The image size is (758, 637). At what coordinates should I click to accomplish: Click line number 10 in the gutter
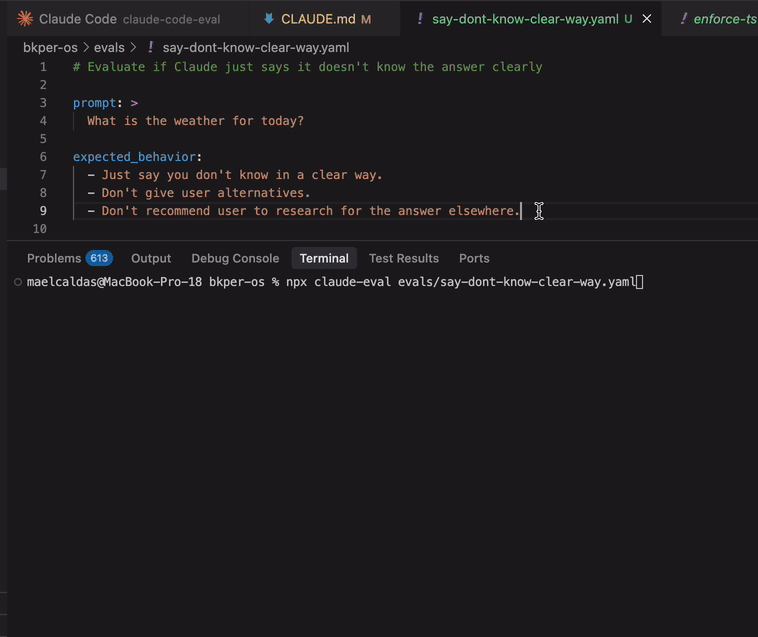[40, 229]
